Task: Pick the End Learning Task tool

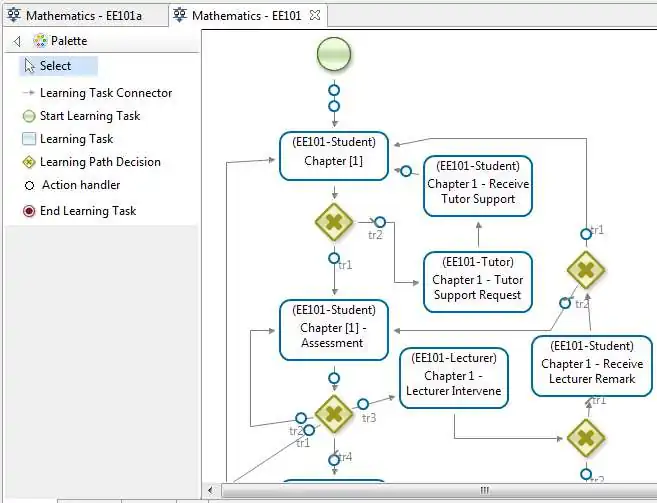Action: click(x=87, y=211)
